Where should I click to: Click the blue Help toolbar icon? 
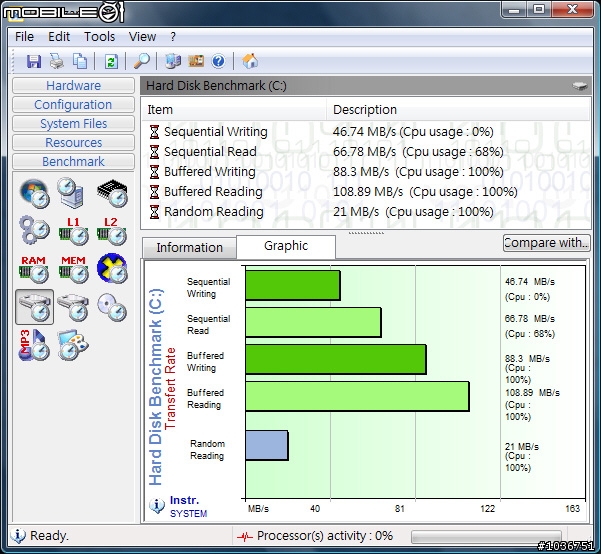[218, 61]
